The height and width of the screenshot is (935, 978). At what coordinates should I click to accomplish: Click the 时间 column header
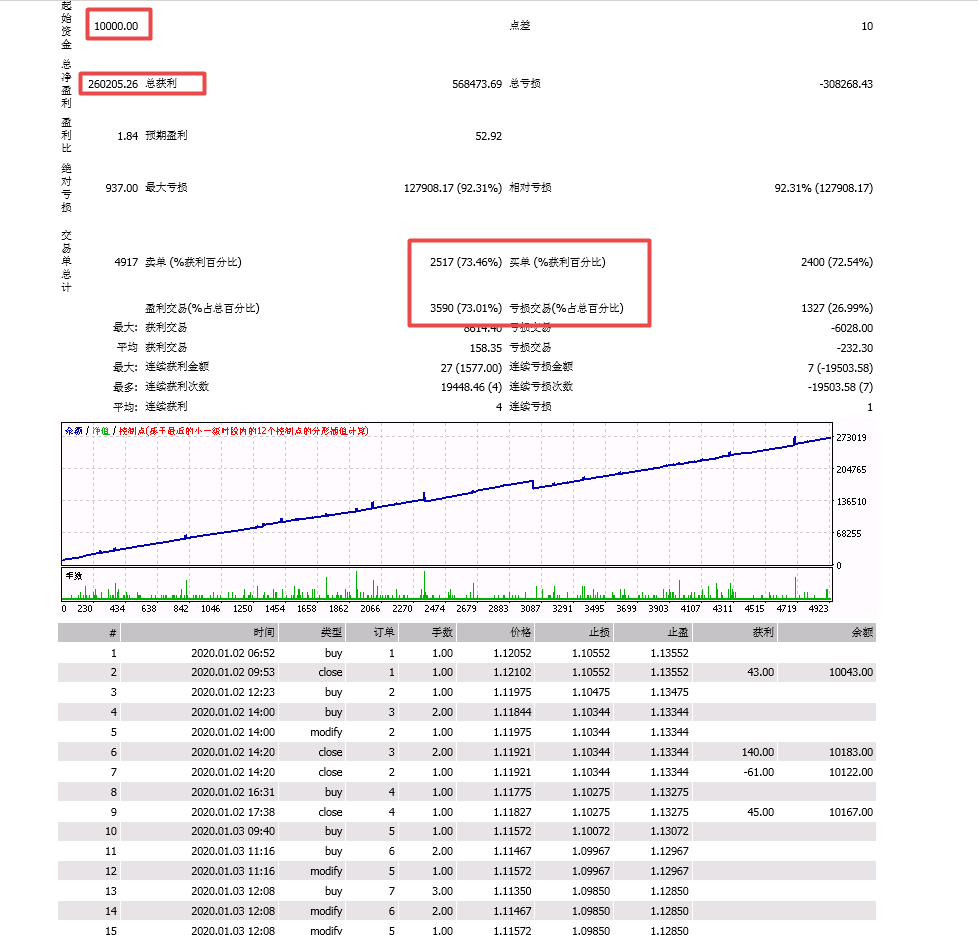(x=265, y=632)
